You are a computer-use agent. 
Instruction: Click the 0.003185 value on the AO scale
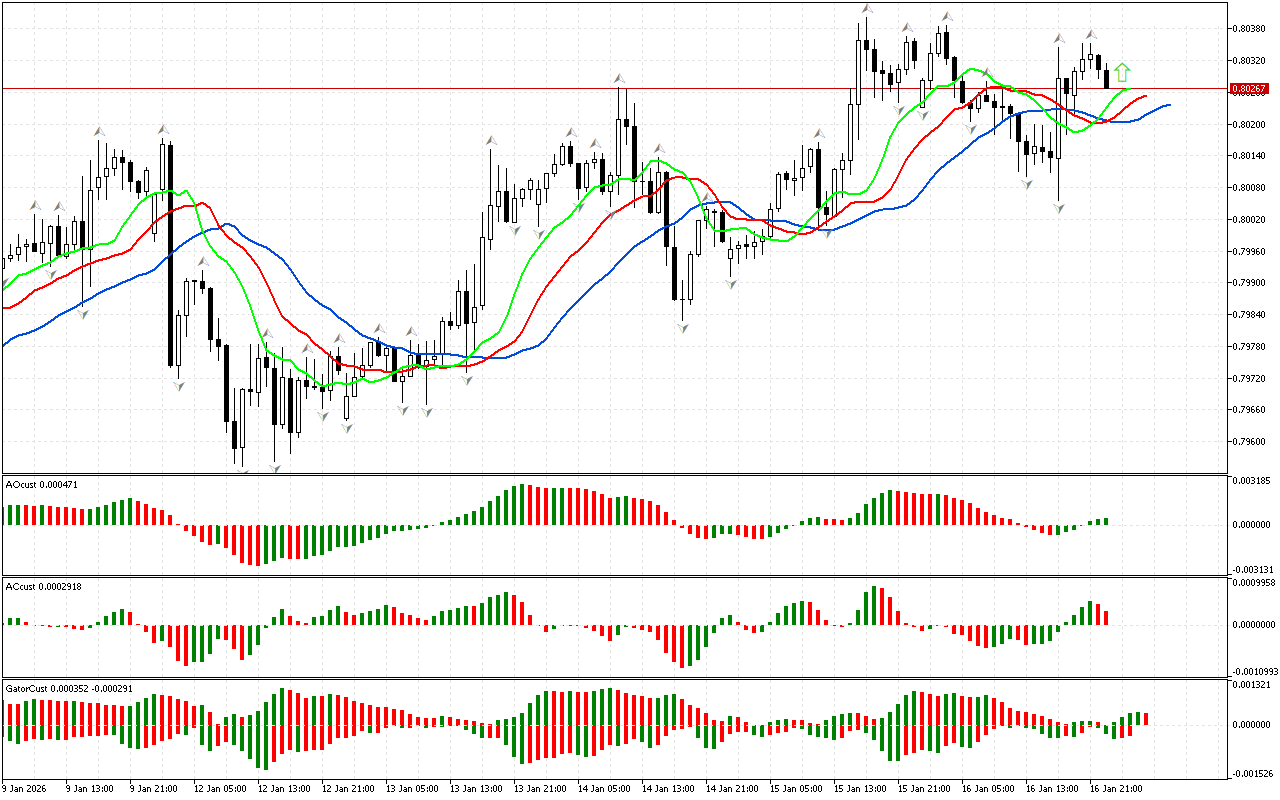pyautogui.click(x=1250, y=481)
